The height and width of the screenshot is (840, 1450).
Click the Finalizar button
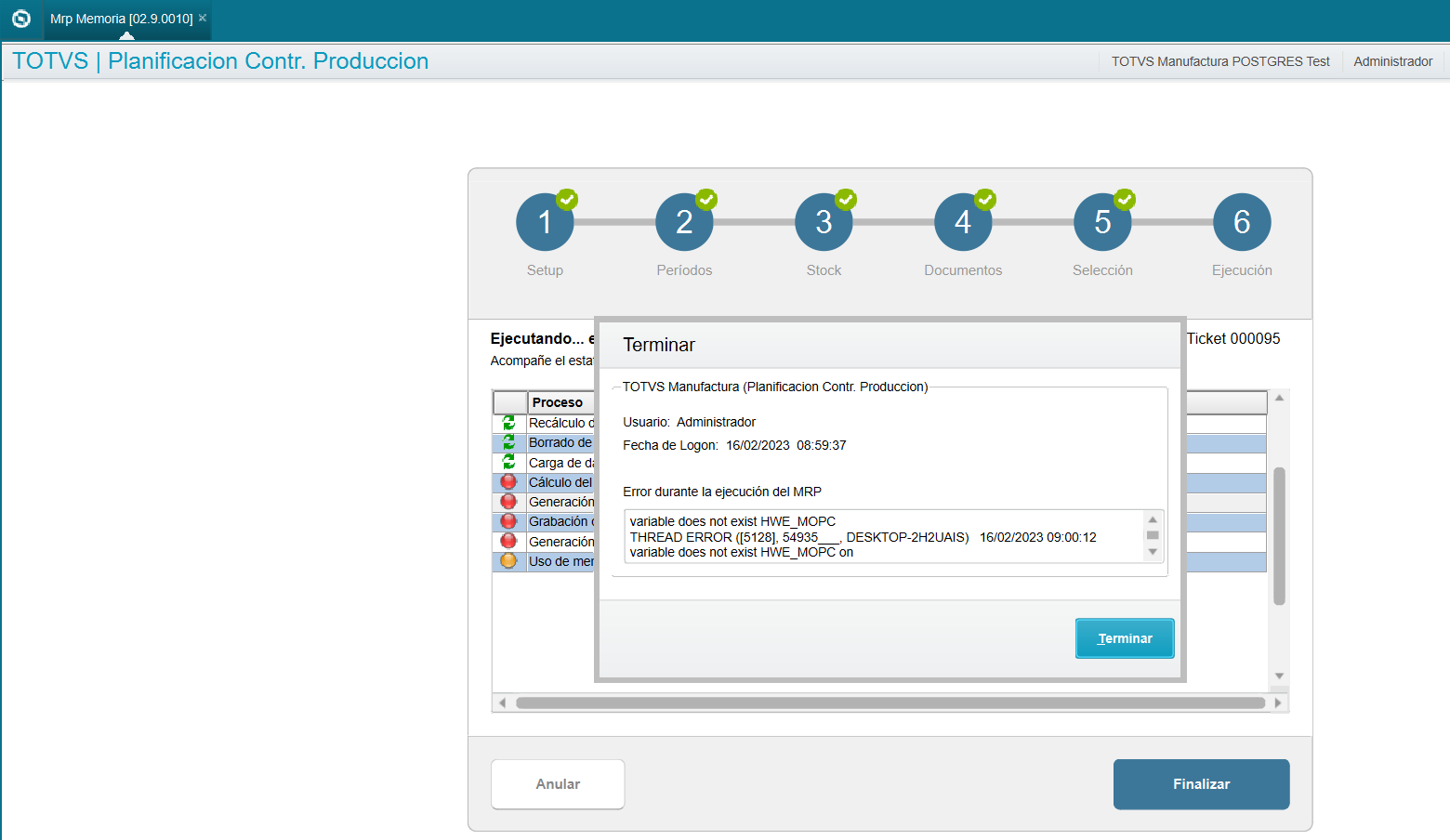(x=1201, y=784)
